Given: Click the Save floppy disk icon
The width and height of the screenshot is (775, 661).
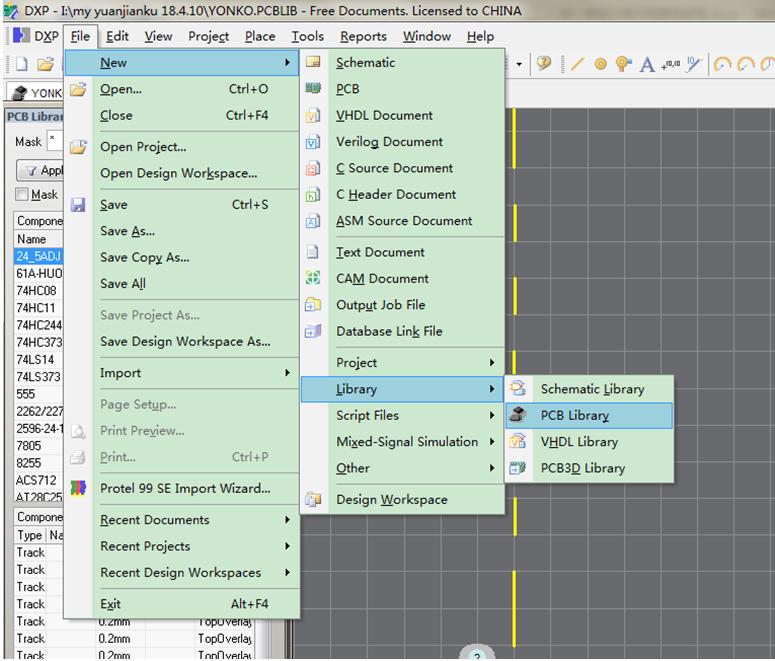Looking at the screenshot, I should (78, 204).
